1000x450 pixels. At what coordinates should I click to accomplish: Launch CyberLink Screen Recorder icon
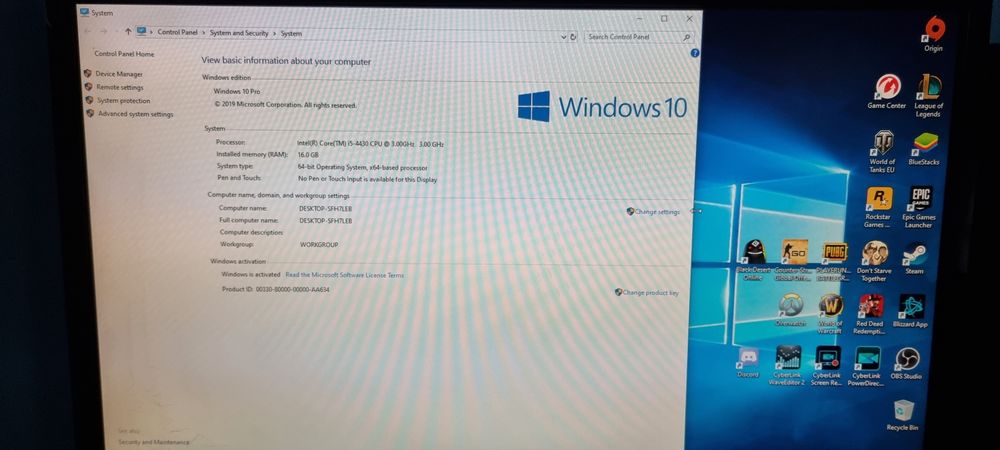pos(827,367)
